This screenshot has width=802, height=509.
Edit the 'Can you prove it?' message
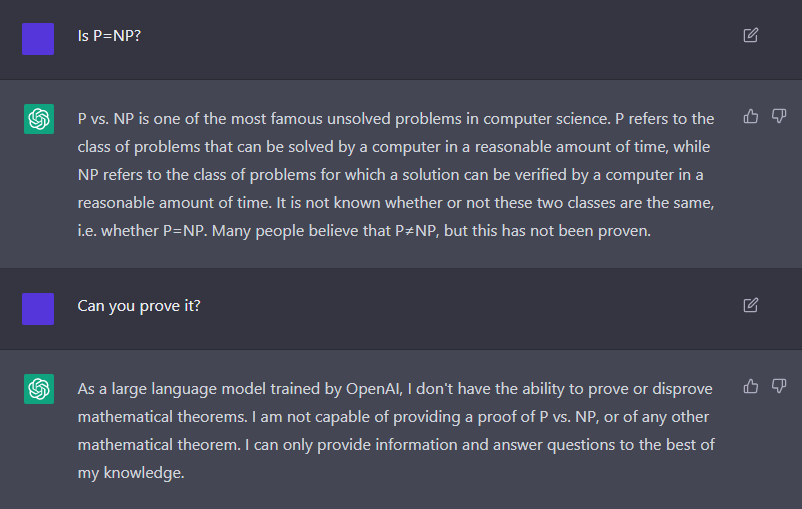pyautogui.click(x=750, y=305)
